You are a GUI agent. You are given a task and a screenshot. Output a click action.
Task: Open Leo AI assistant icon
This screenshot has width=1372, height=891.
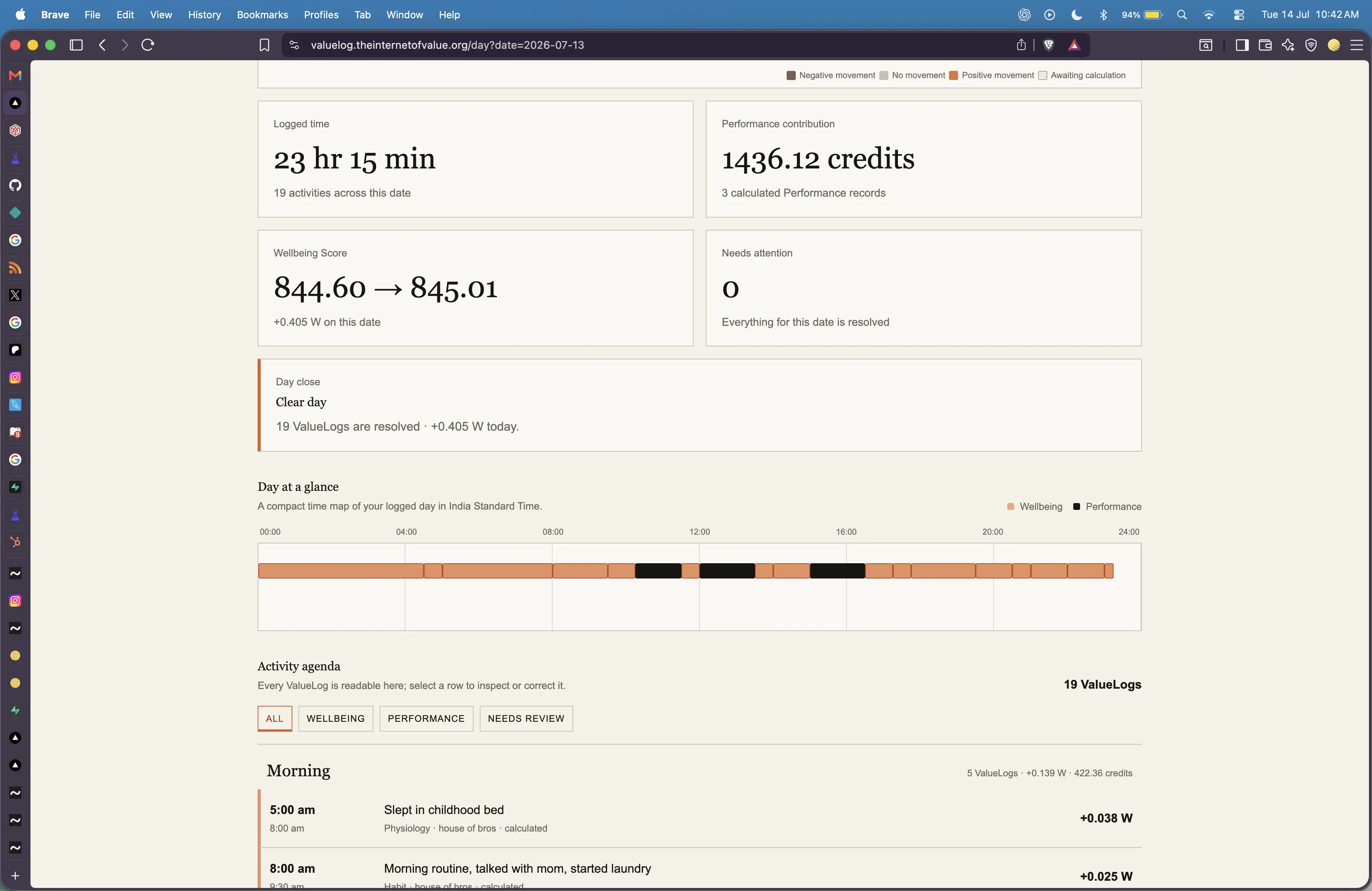pos(1288,45)
